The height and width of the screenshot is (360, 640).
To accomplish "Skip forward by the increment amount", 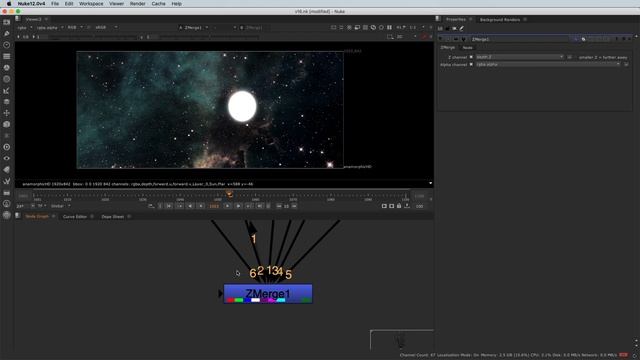I will click(x=294, y=206).
